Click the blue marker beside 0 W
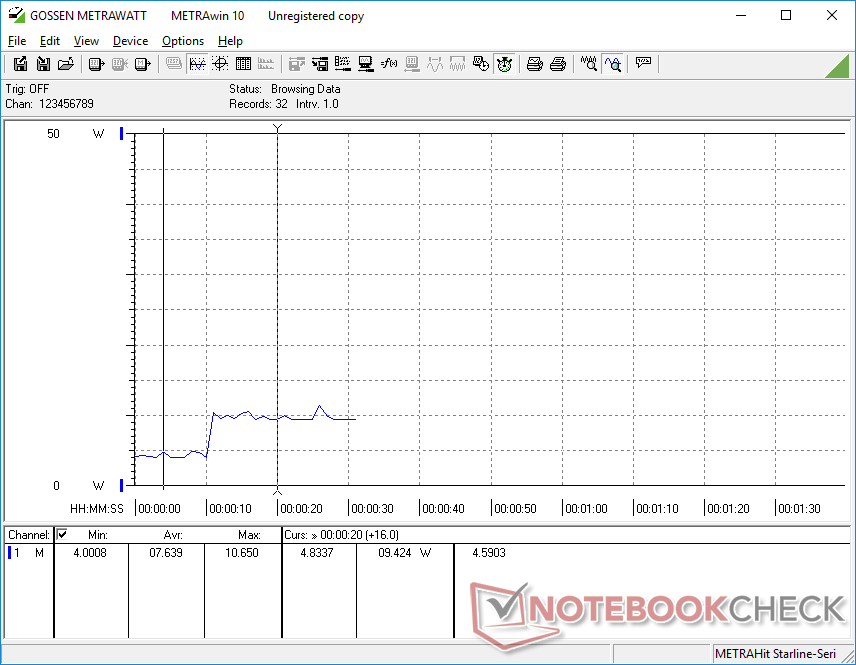Image resolution: width=856 pixels, height=665 pixels. coord(121,485)
